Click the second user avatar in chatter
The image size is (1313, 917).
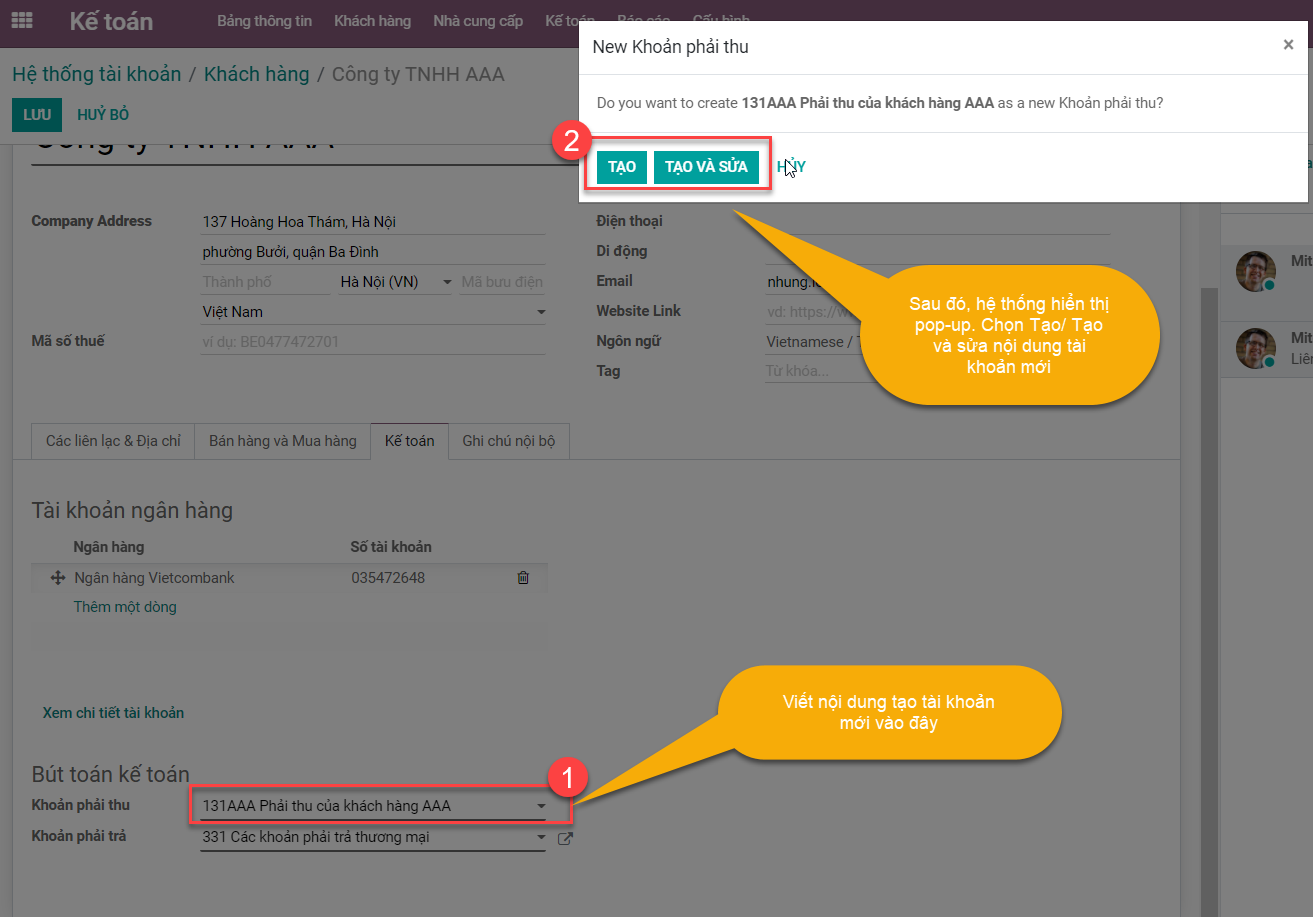point(1255,348)
